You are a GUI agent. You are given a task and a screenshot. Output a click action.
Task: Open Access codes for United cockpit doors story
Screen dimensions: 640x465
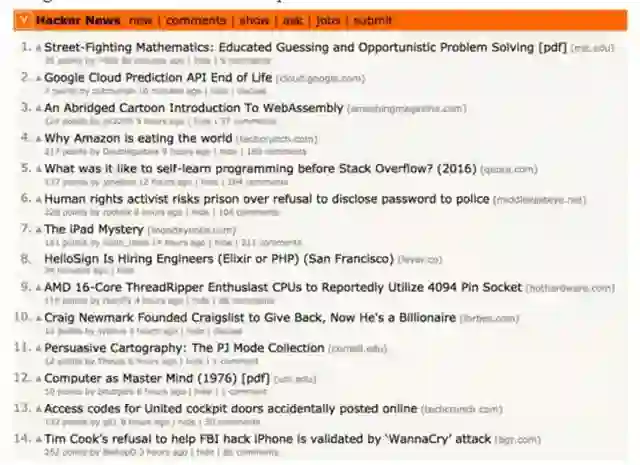pyautogui.click(x=231, y=409)
